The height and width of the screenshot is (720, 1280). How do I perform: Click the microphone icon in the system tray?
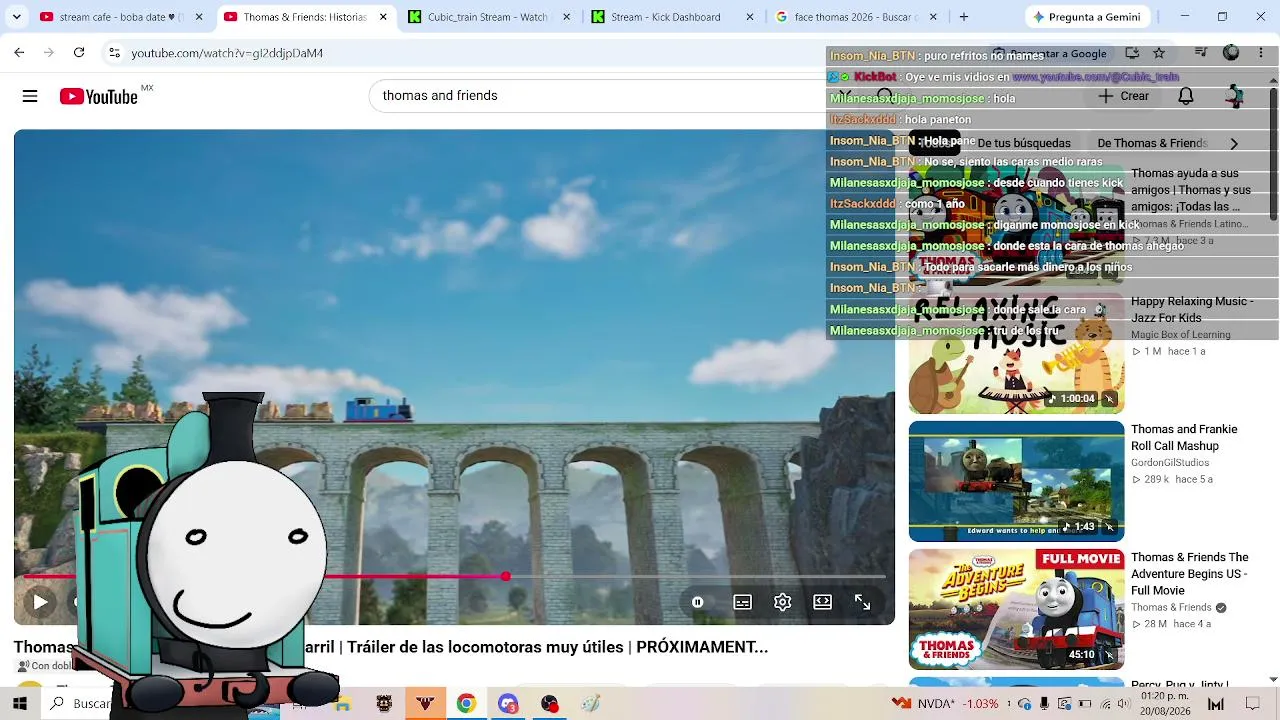(1044, 703)
